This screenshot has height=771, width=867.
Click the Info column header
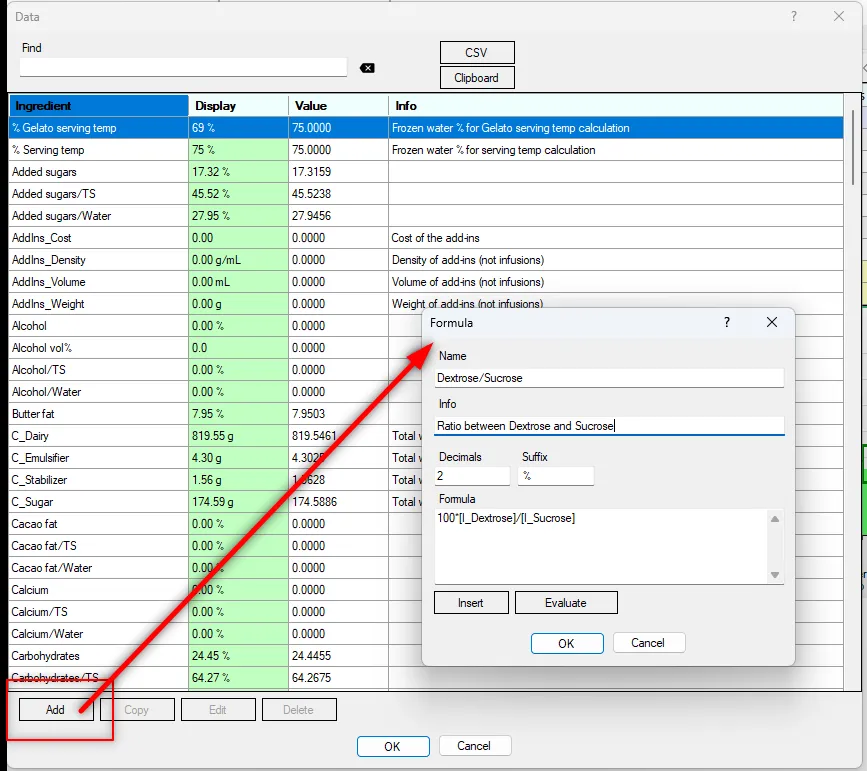pos(616,106)
